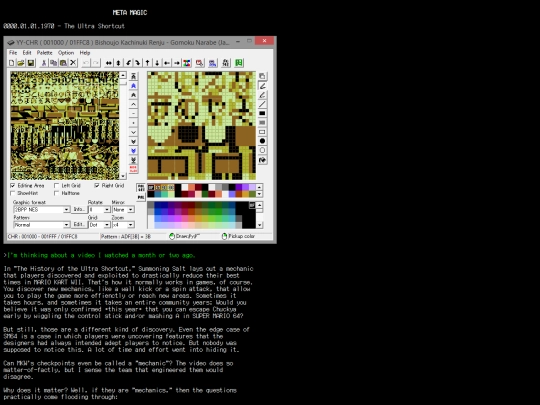Click the Undo arrow icon
Screen dimensions: 540x405
point(86,63)
